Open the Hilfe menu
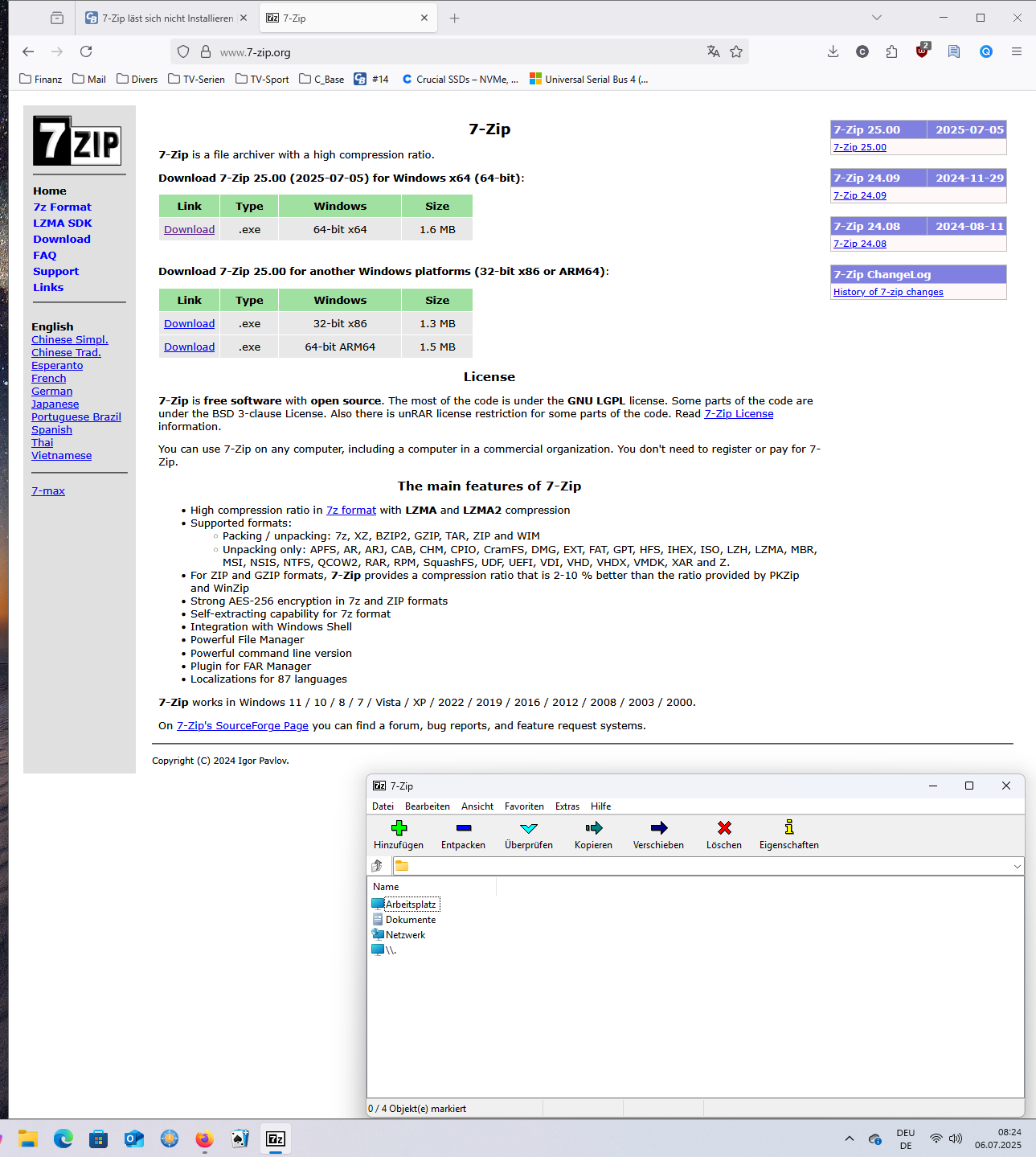Screen dimensions: 1036x1157 [601, 806]
